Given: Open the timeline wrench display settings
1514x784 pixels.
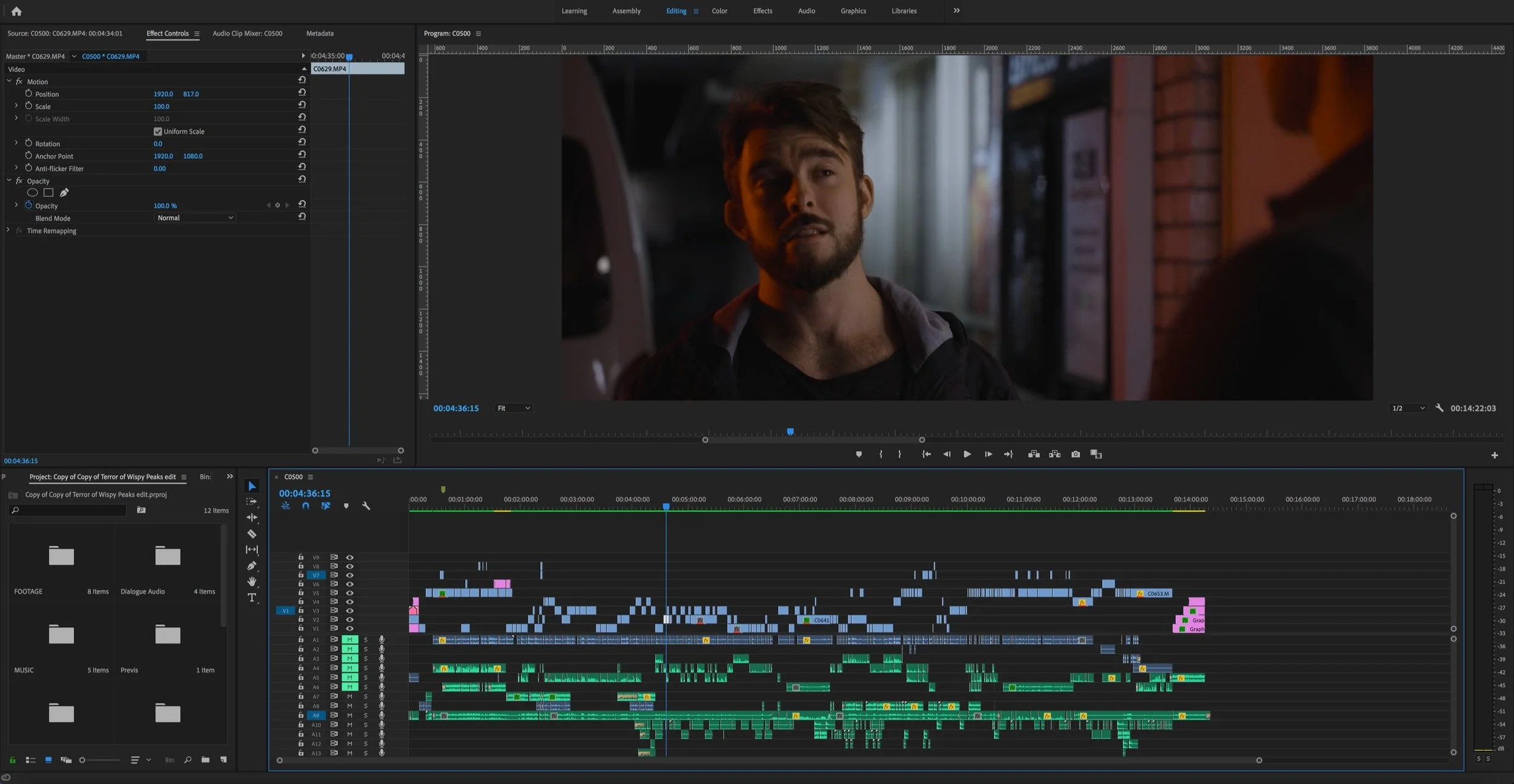Looking at the screenshot, I should pyautogui.click(x=366, y=506).
